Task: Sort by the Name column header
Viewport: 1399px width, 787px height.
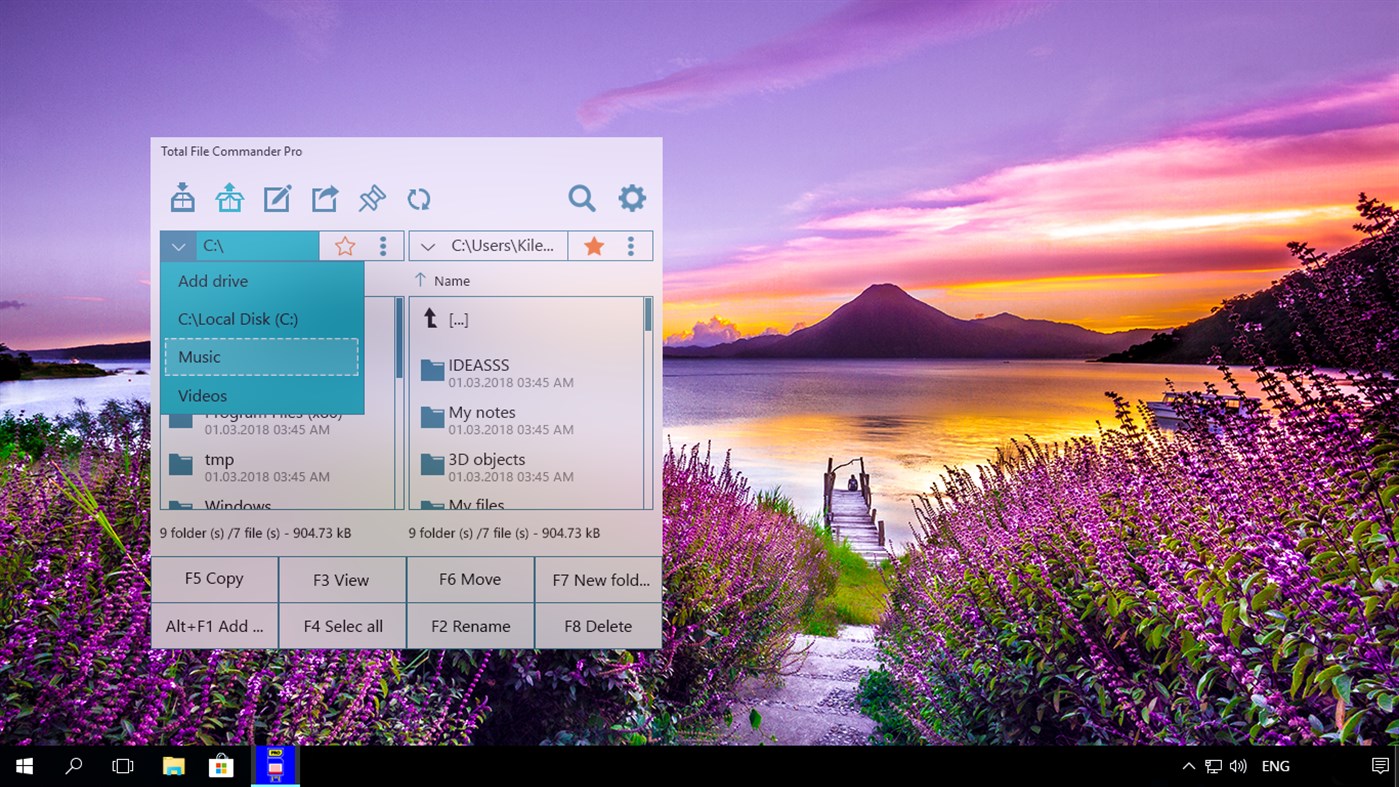Action: point(452,281)
